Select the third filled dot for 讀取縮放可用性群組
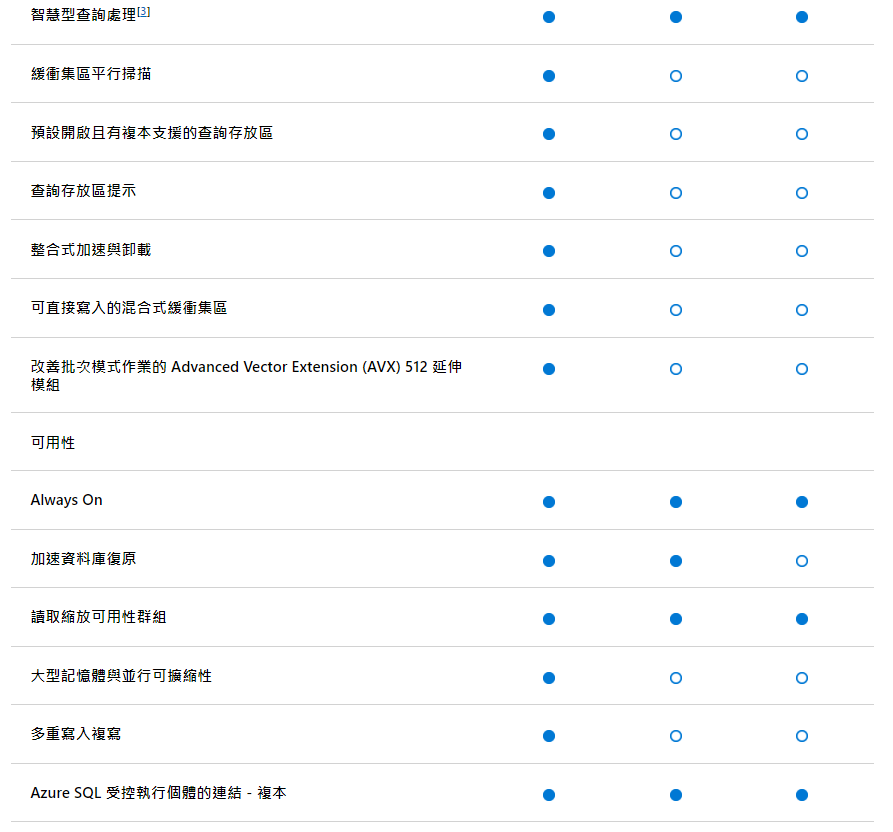Viewport: 893px width, 832px height. (x=801, y=618)
